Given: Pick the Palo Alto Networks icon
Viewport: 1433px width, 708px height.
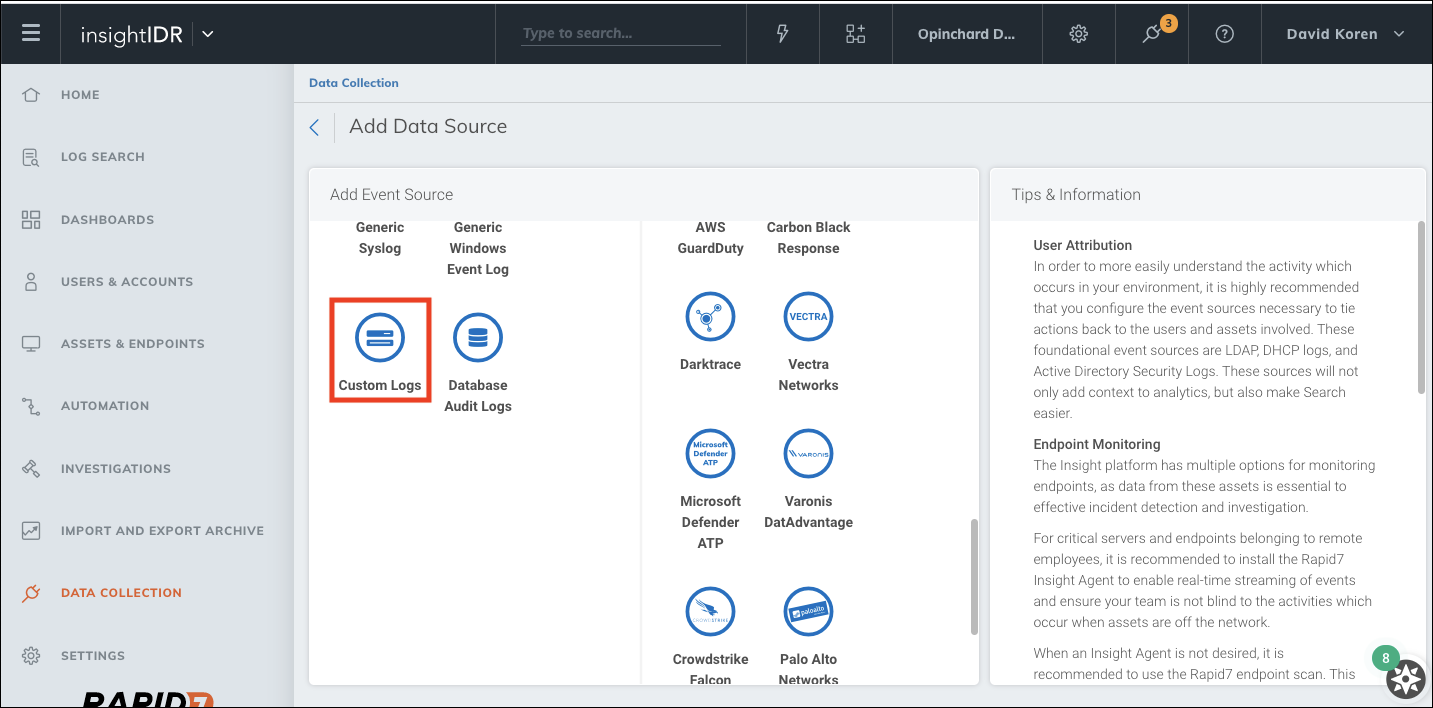Looking at the screenshot, I should [808, 612].
